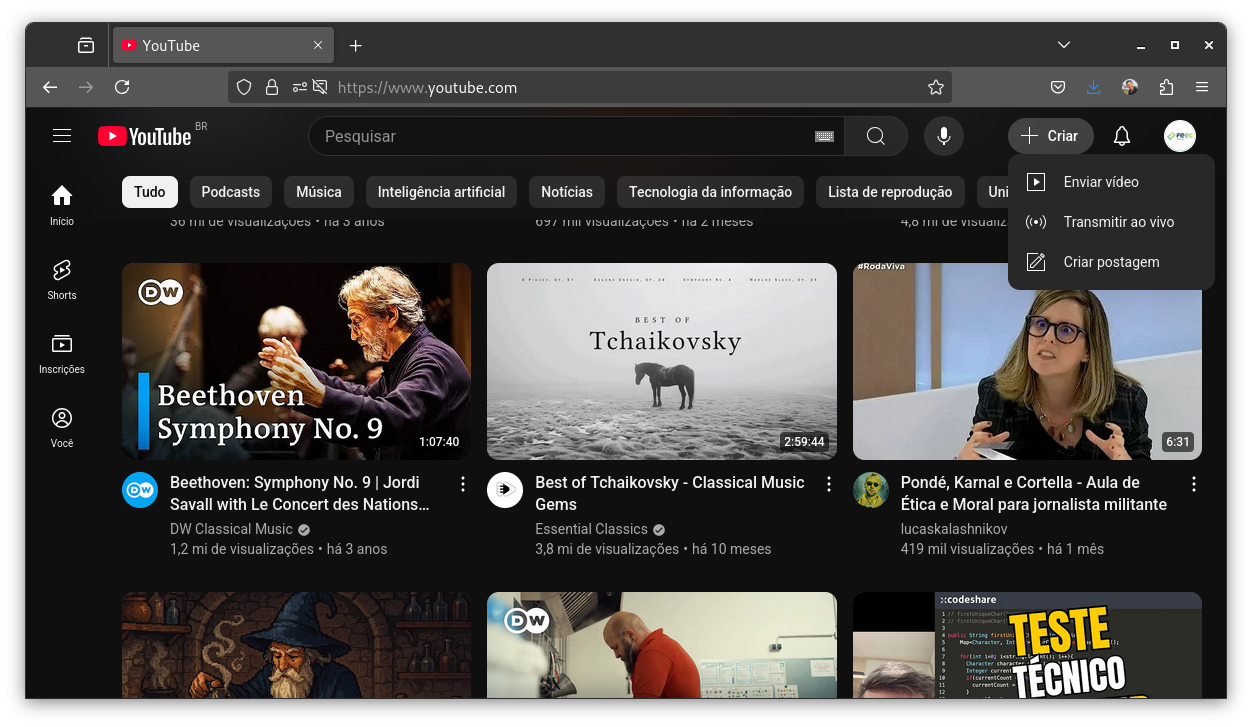1252x727 pixels.
Task: Bookmark this page with star icon
Action: (x=935, y=87)
